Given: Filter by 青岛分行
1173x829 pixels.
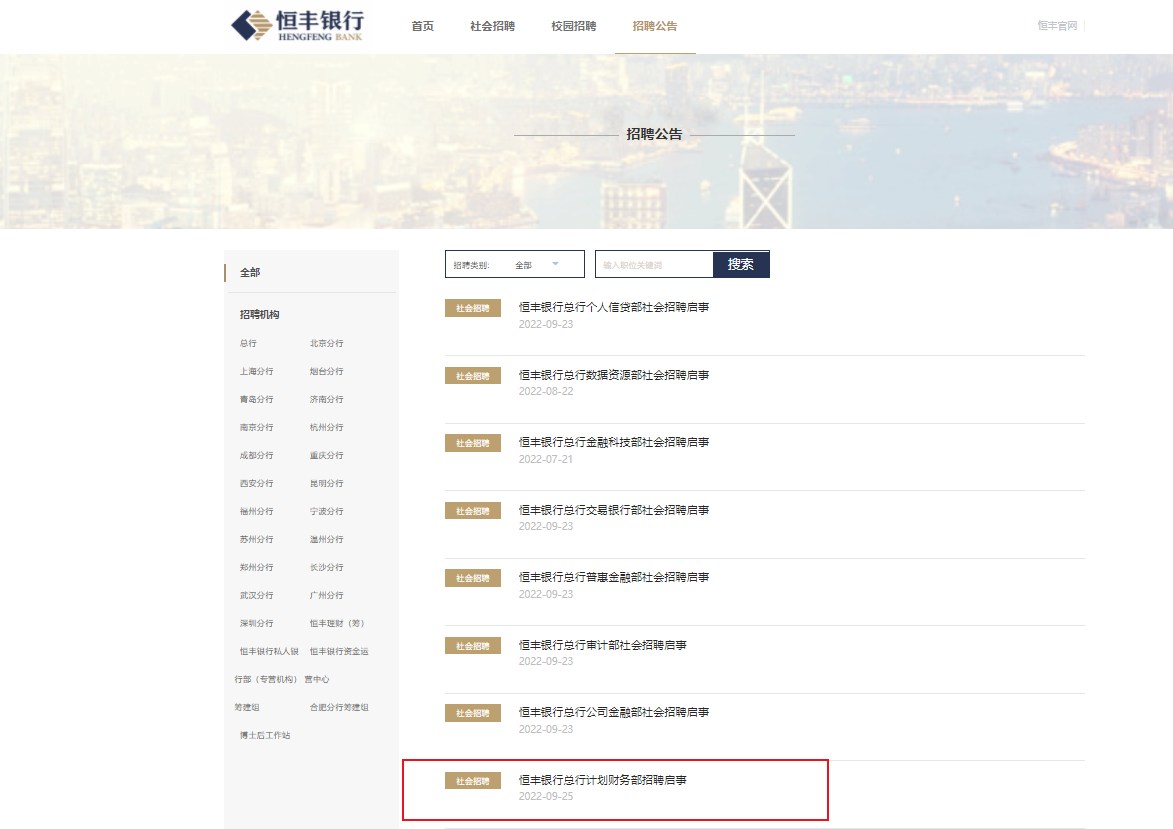Looking at the screenshot, I should point(256,400).
